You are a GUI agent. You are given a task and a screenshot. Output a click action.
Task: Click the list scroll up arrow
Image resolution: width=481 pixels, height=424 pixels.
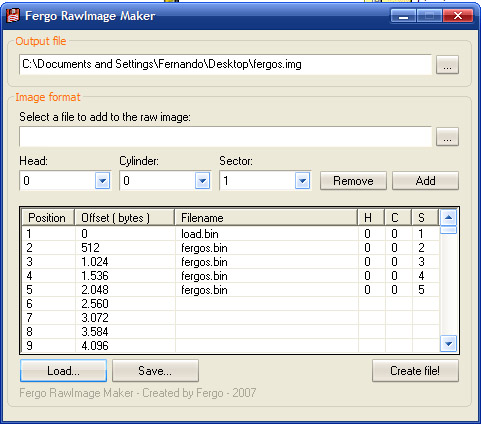pos(448,218)
